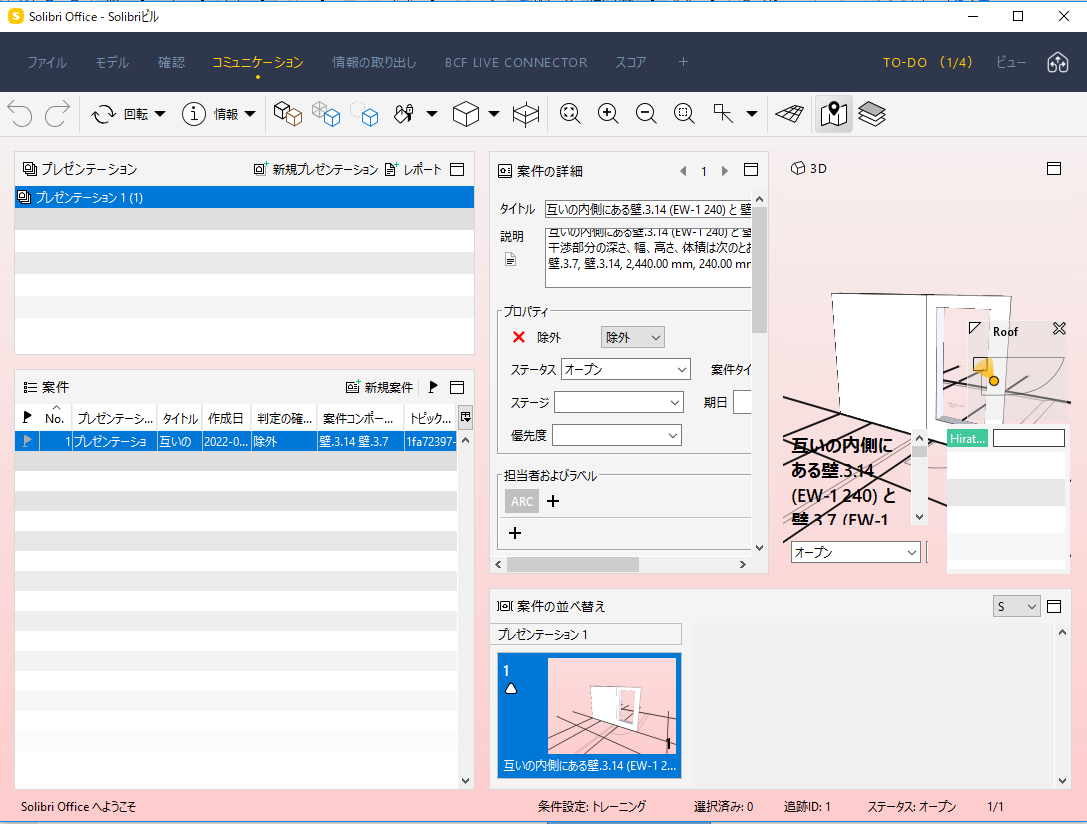Open the ステータス dropdown showing オープン
The width and height of the screenshot is (1087, 824).
pyautogui.click(x=626, y=369)
